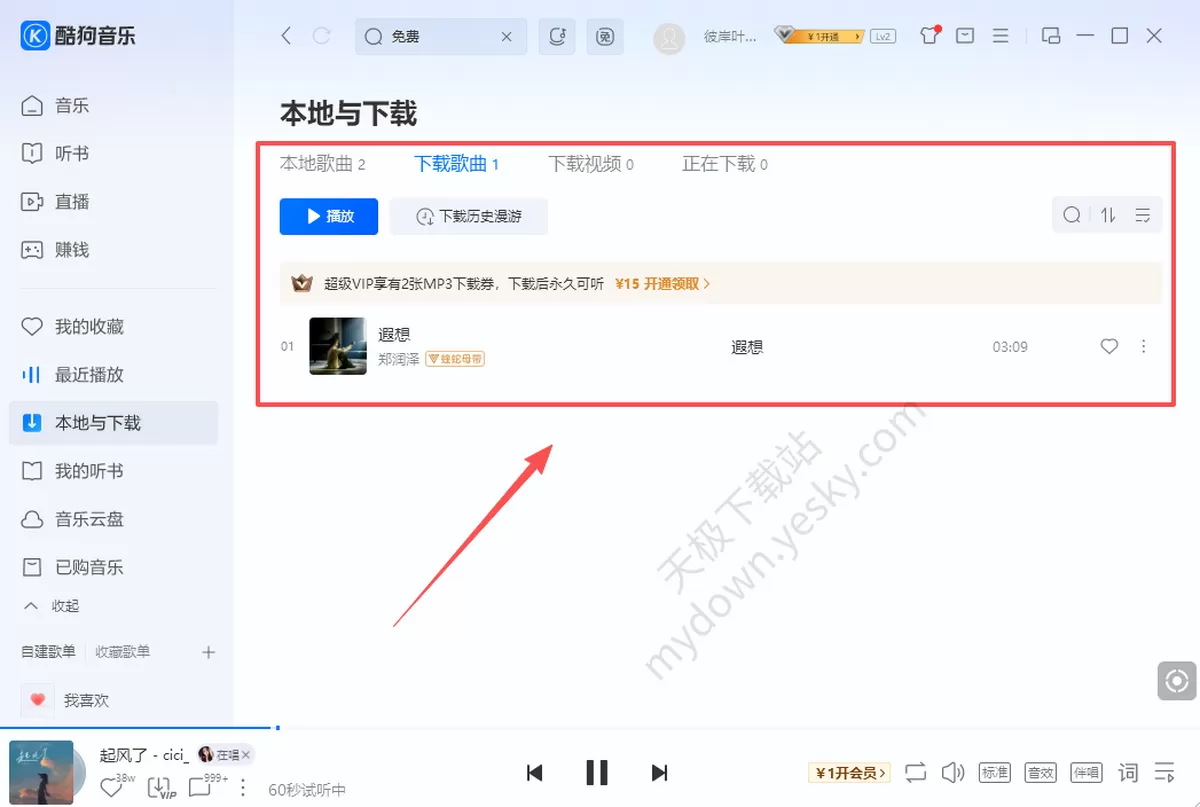Screen dimensions: 1200x807
Task: Open the song recognition icon beside search
Action: (x=557, y=37)
